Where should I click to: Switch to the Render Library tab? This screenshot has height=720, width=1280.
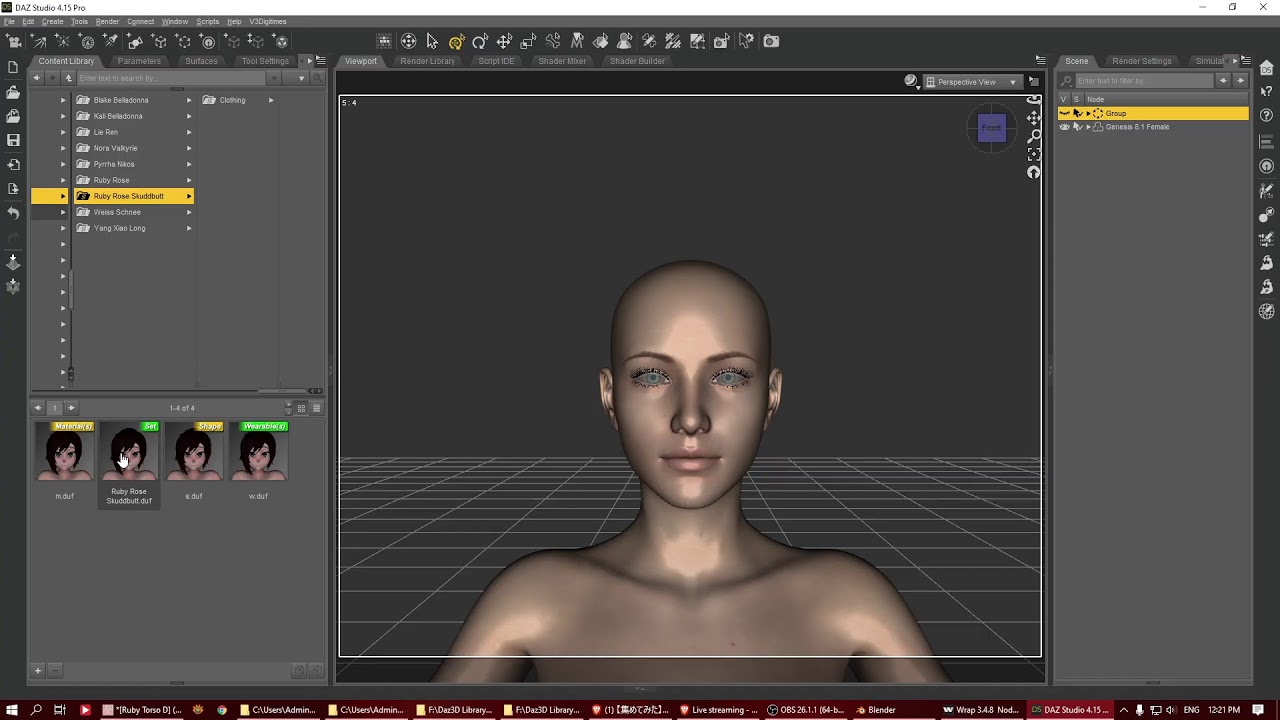pyautogui.click(x=427, y=61)
